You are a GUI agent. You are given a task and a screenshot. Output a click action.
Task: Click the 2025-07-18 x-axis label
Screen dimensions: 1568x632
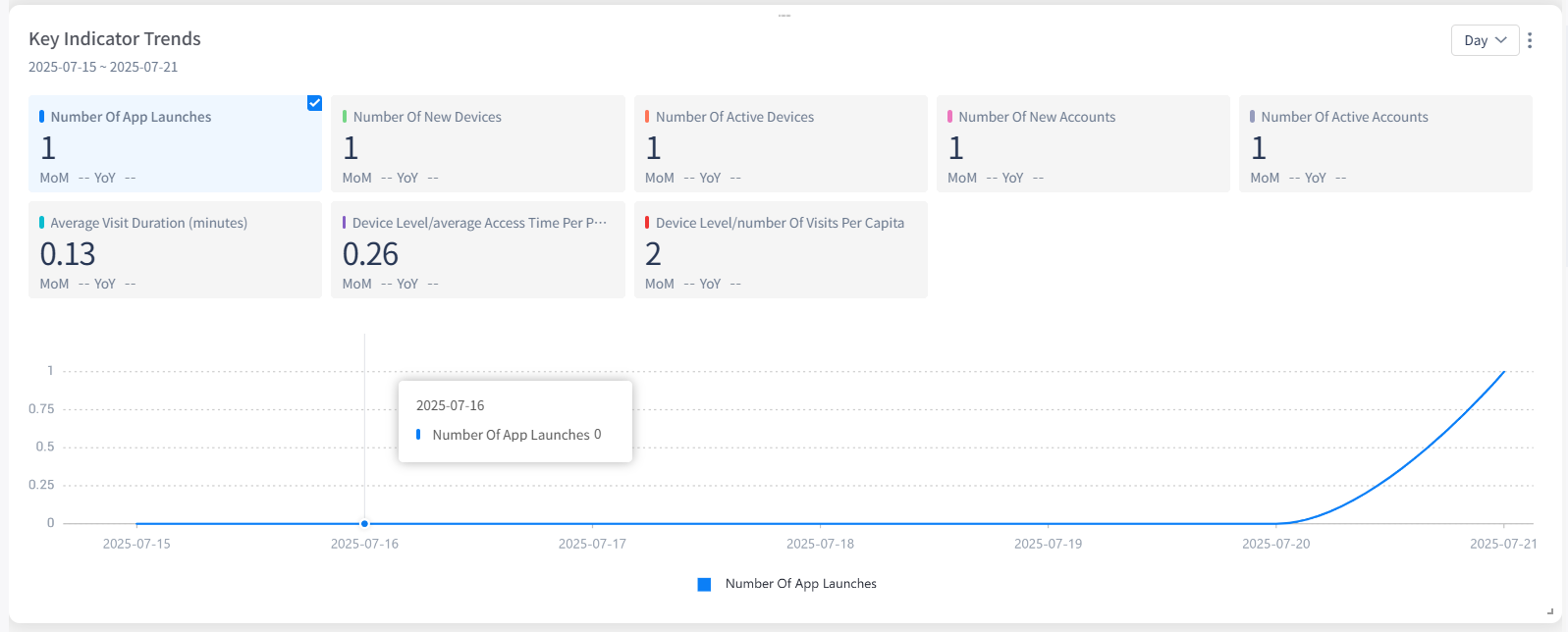pos(820,544)
